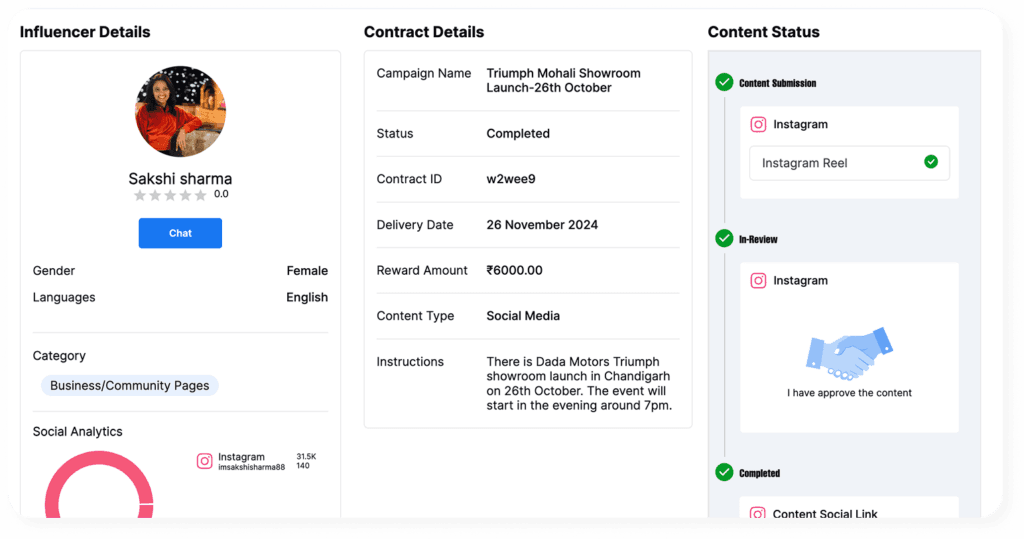This screenshot has width=1024, height=539.
Task: Click the Instagram icon beside Content Social Link
Action: point(758,513)
